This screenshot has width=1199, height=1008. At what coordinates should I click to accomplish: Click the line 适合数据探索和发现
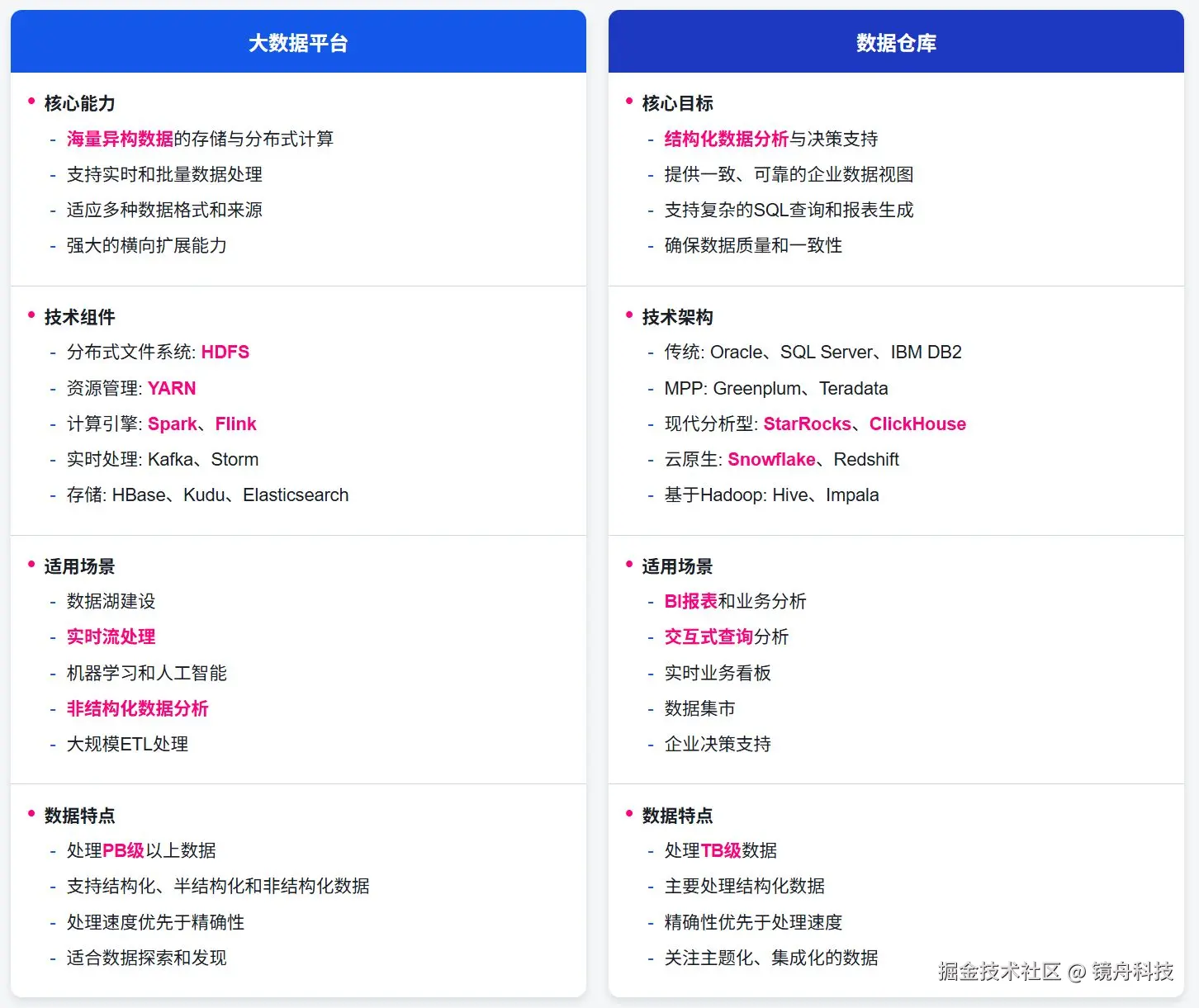146,958
